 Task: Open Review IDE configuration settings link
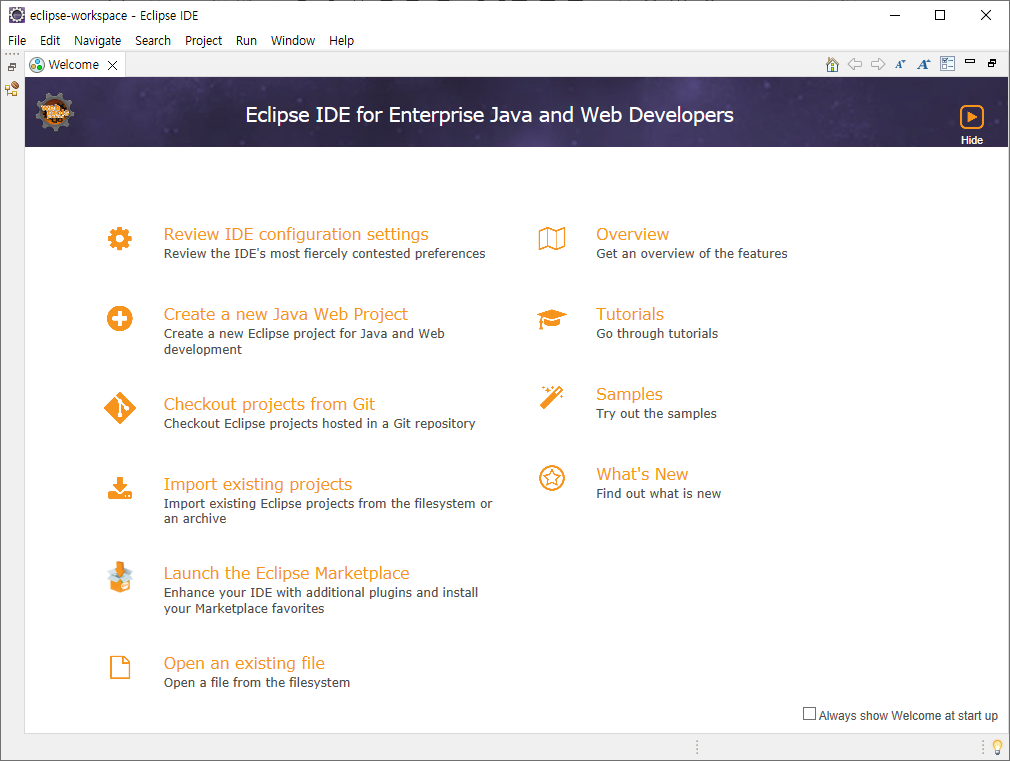tap(296, 234)
